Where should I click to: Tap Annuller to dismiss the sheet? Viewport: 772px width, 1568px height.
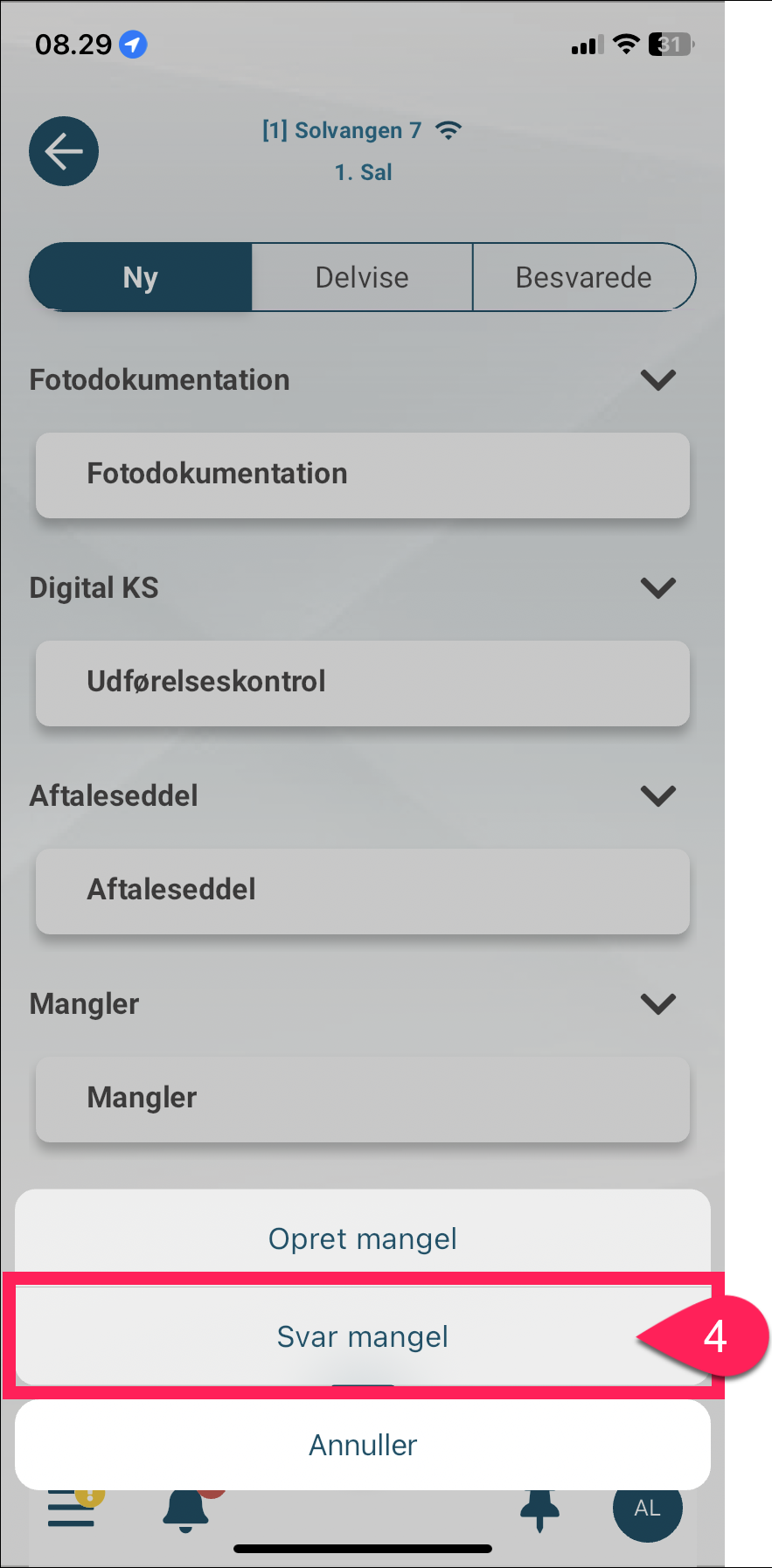pos(363,1445)
